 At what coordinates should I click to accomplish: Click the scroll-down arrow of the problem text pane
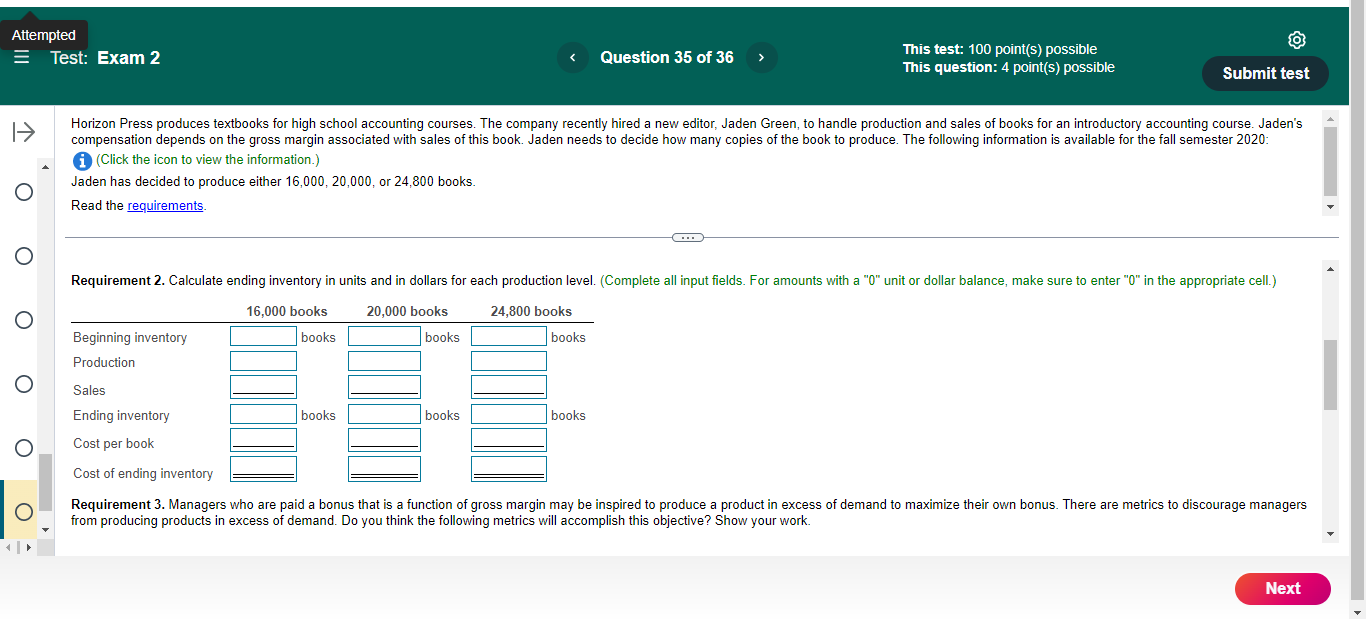[x=1330, y=205]
